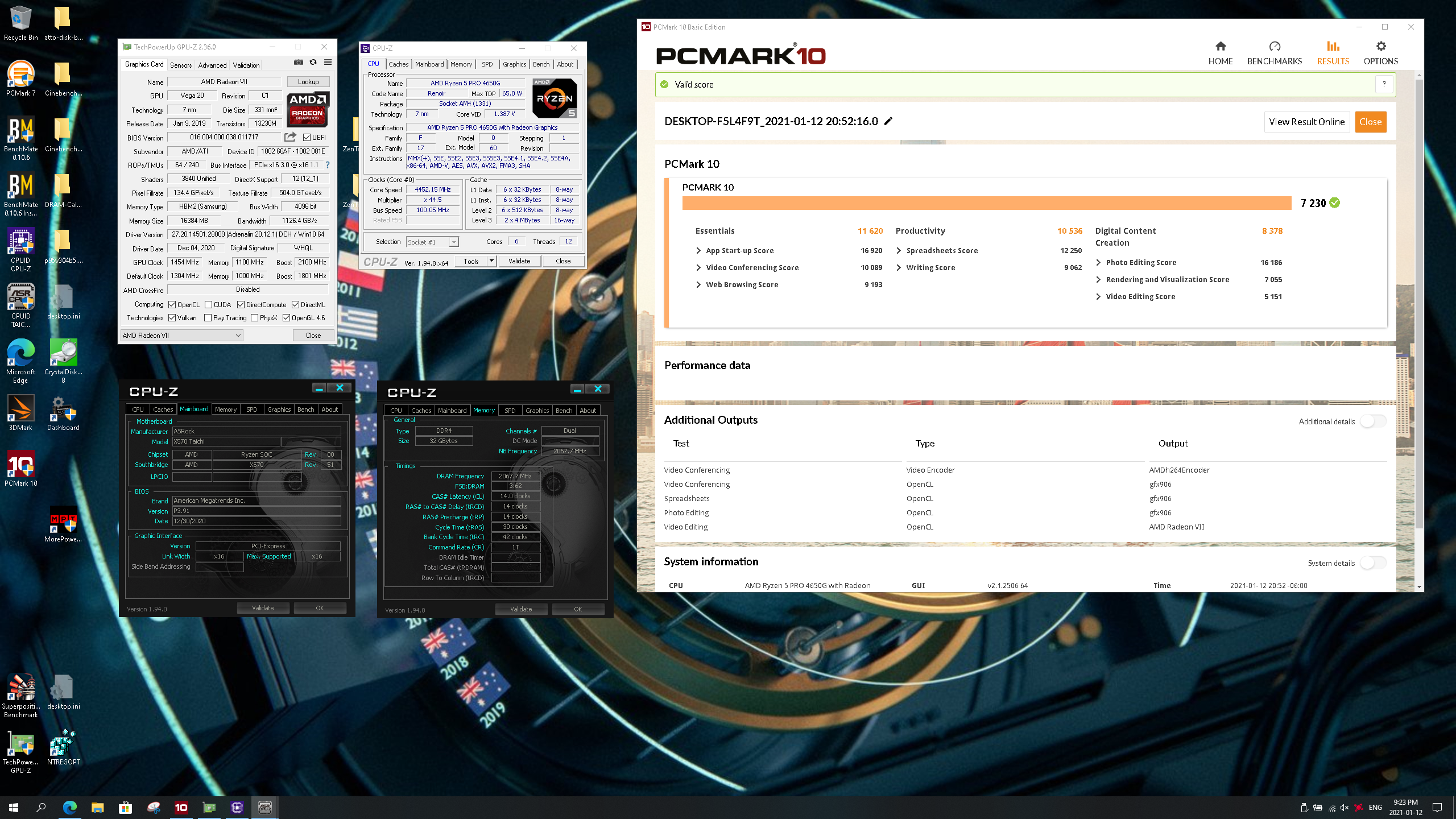This screenshot has width=1456, height=819.
Task: Open Socket #1 selection dropdown in CPU-Z
Action: point(432,242)
